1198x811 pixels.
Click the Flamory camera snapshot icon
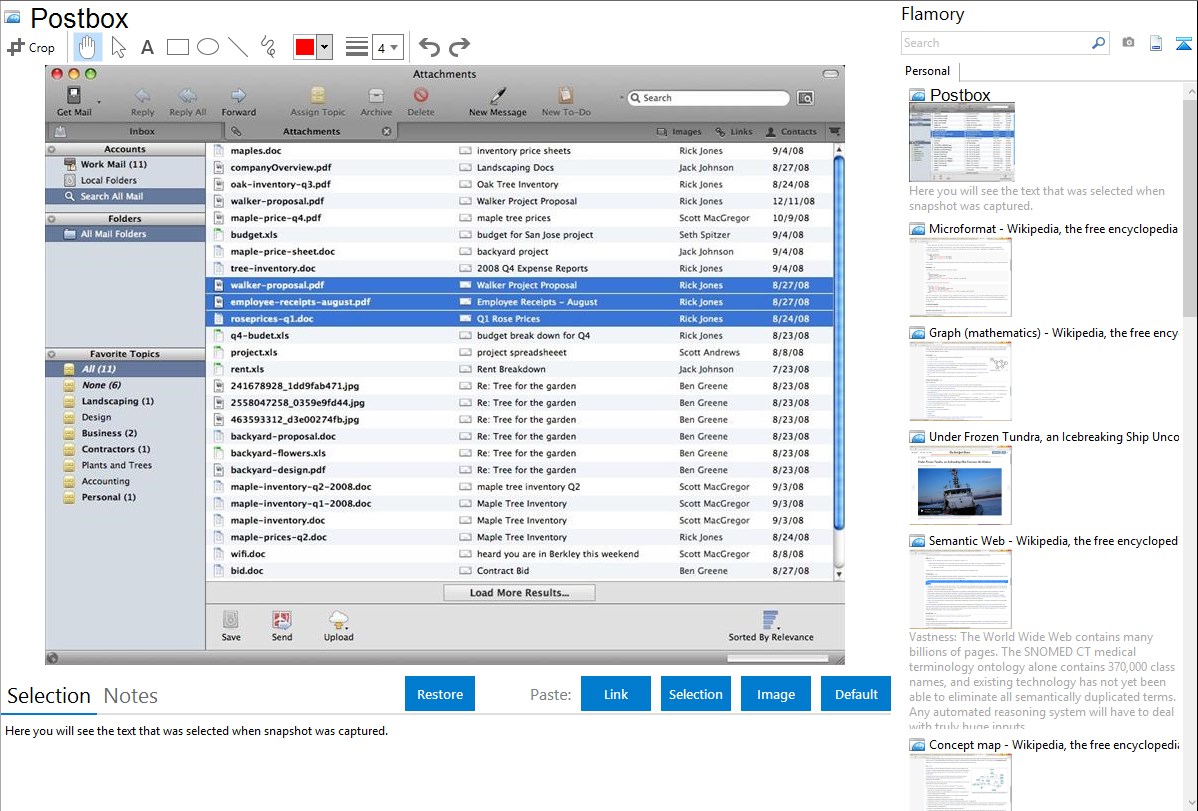coord(1128,43)
